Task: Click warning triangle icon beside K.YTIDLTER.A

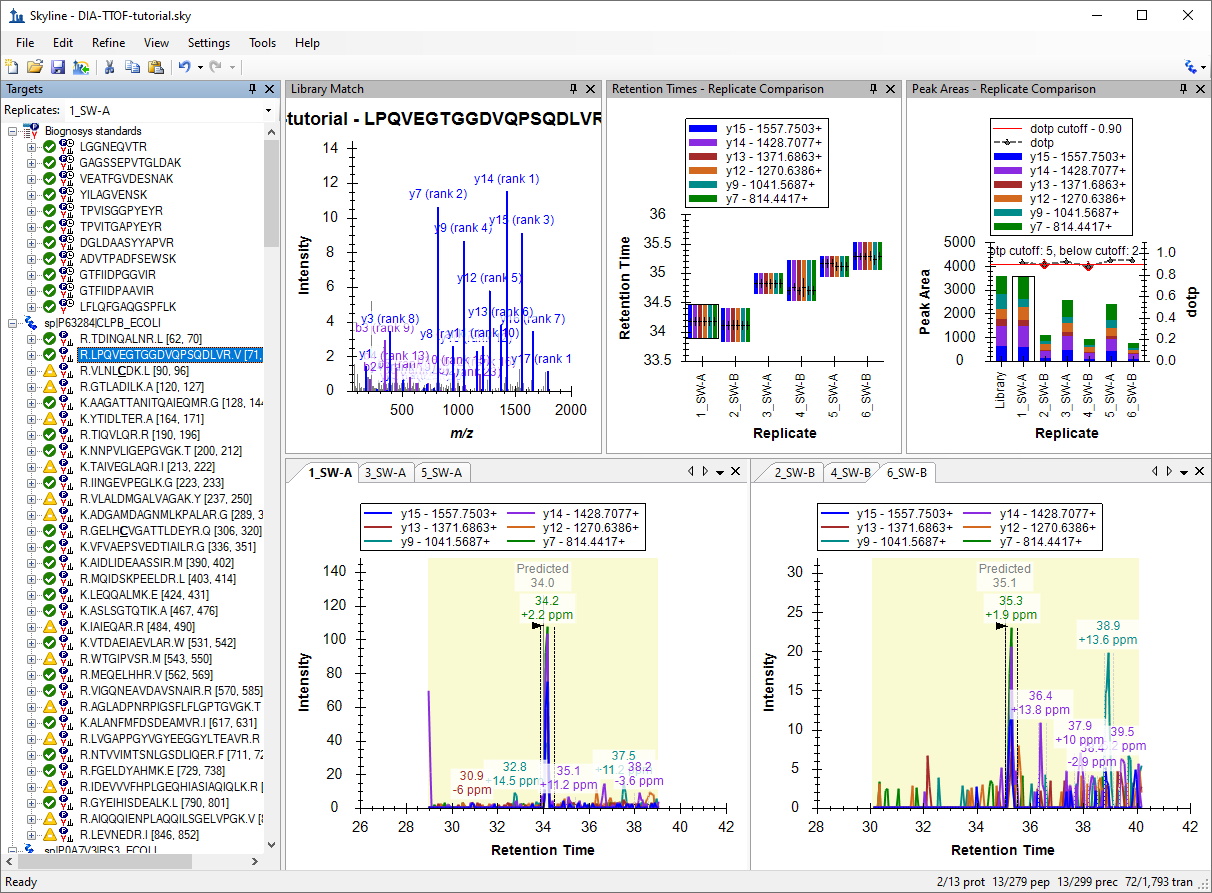Action: pyautogui.click(x=49, y=419)
